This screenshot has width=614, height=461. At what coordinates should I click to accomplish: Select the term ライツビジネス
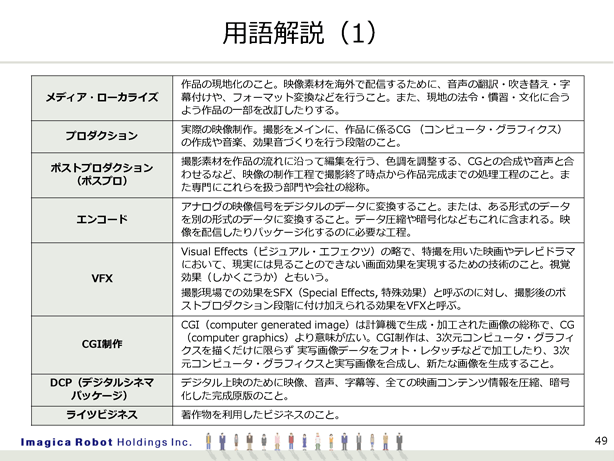coord(102,415)
